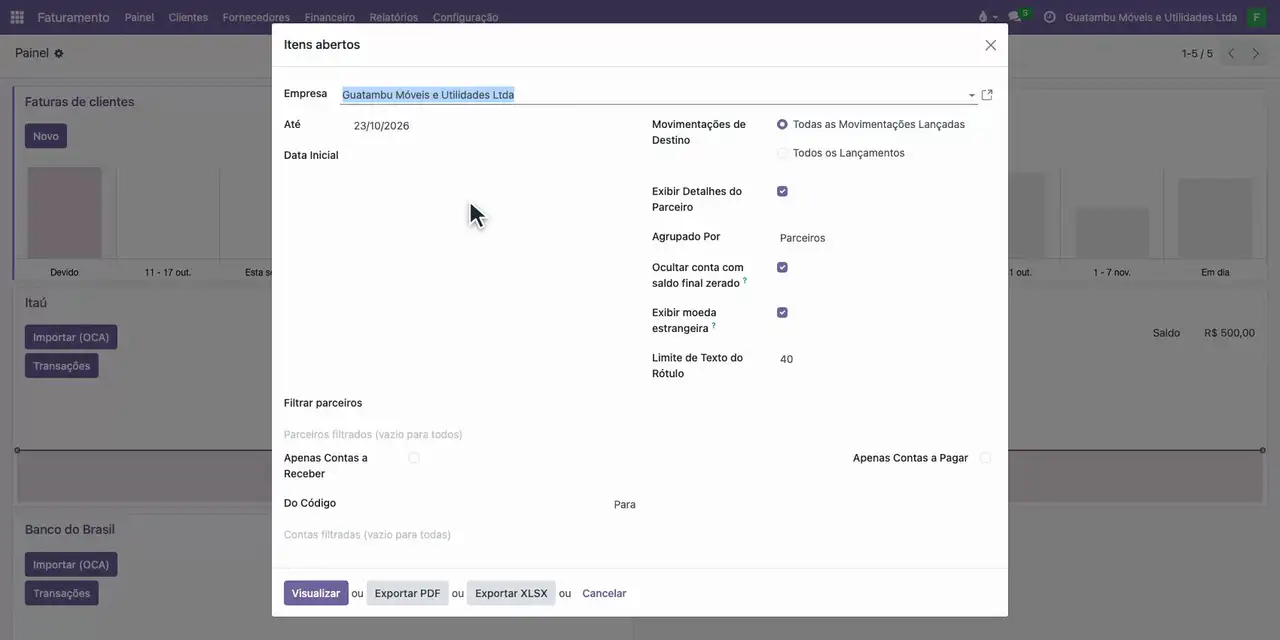Cancel the dialog with Cancelar
The image size is (1280, 640).
604,593
